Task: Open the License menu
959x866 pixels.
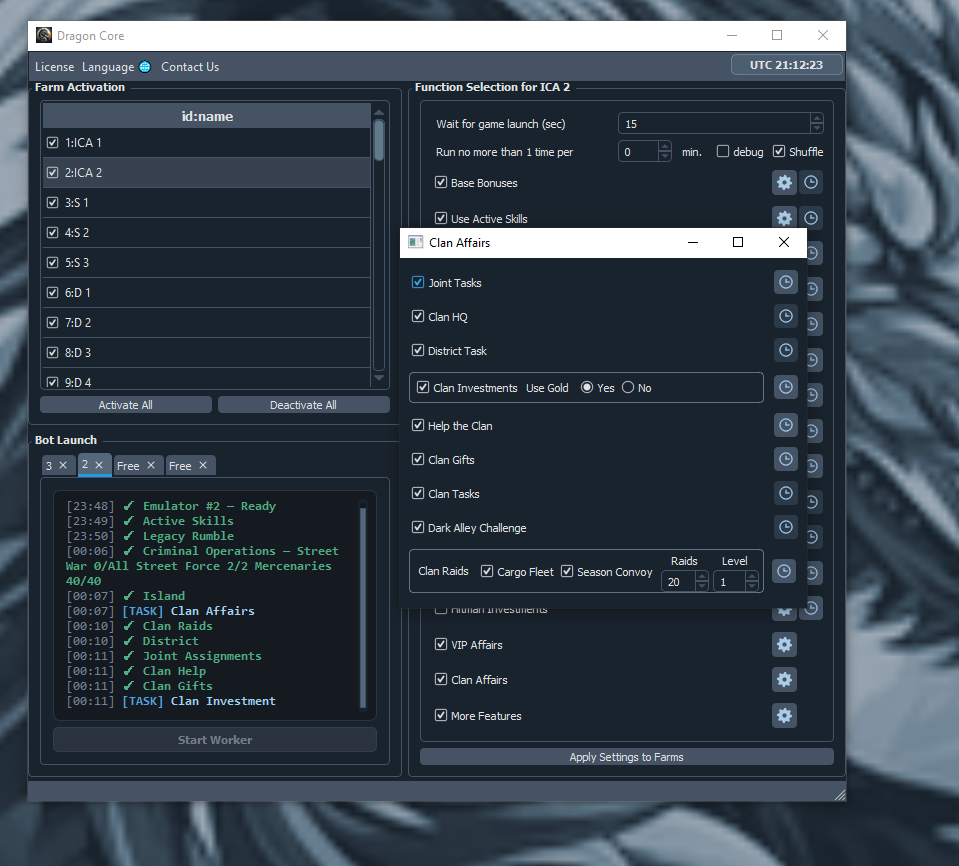Action: (54, 67)
